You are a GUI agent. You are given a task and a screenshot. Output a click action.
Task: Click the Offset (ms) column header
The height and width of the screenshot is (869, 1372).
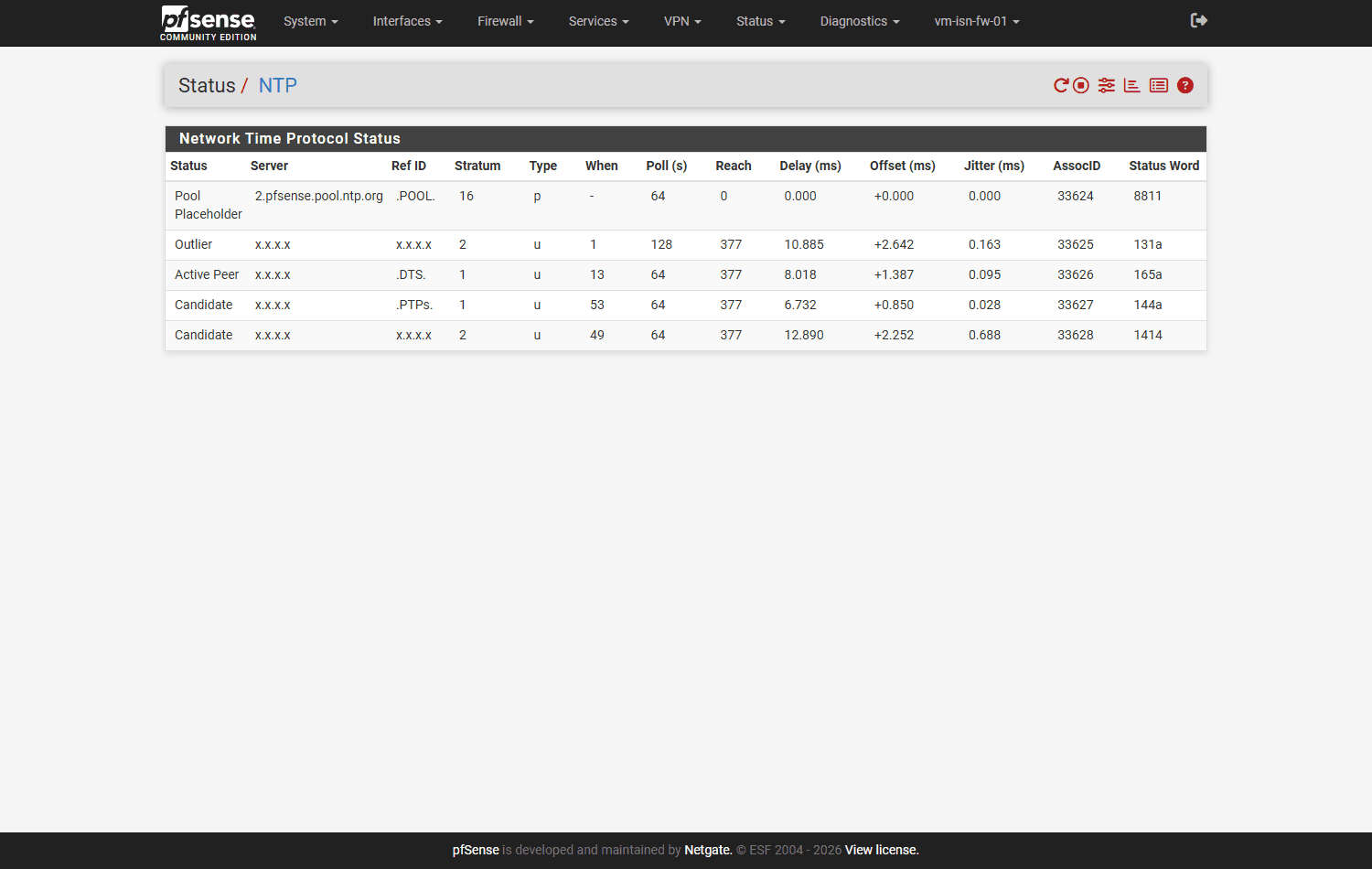pos(903,166)
